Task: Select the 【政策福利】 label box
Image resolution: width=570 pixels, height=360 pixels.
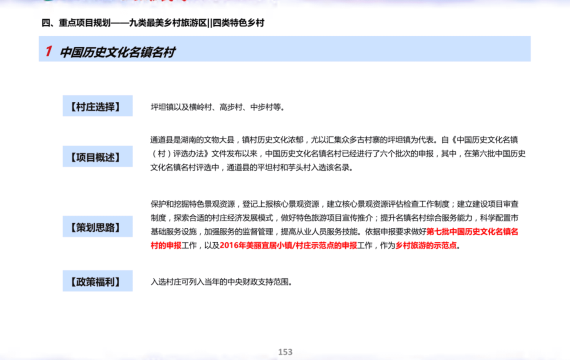Action: pyautogui.click(x=97, y=281)
